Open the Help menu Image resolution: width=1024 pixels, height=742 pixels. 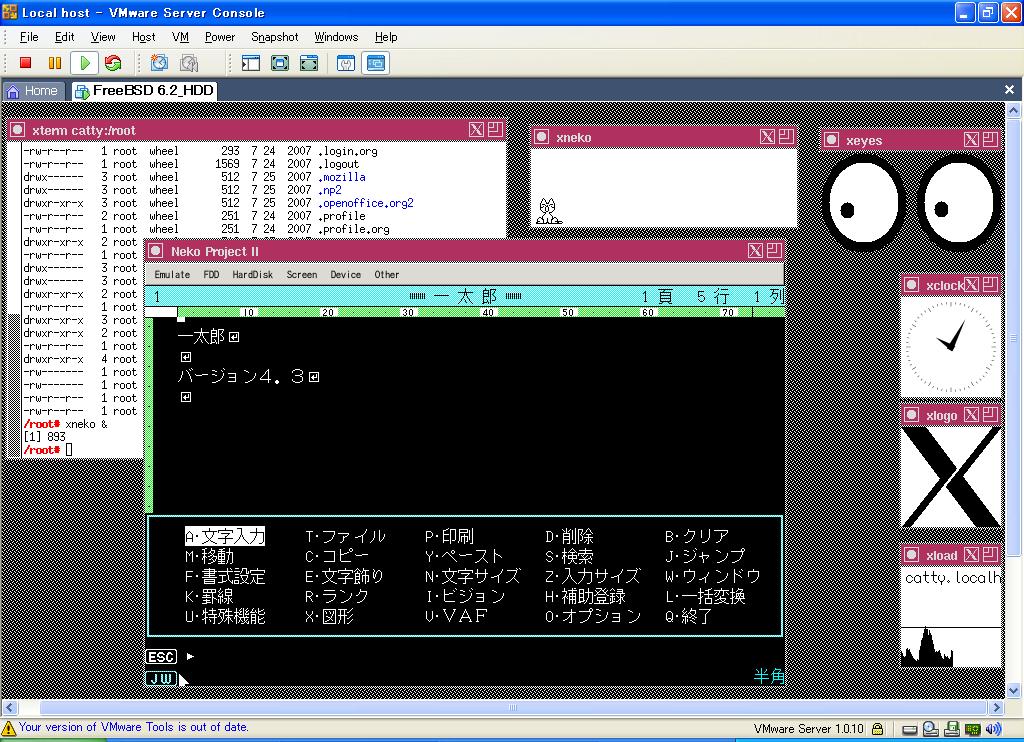(x=386, y=37)
